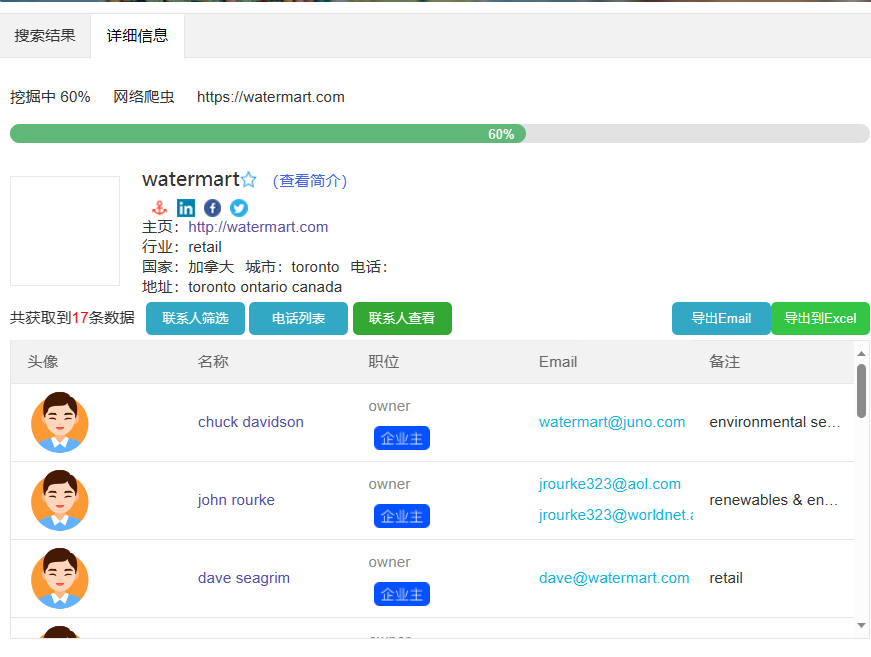Click the jrourke323@worldnet email link

coord(616,515)
